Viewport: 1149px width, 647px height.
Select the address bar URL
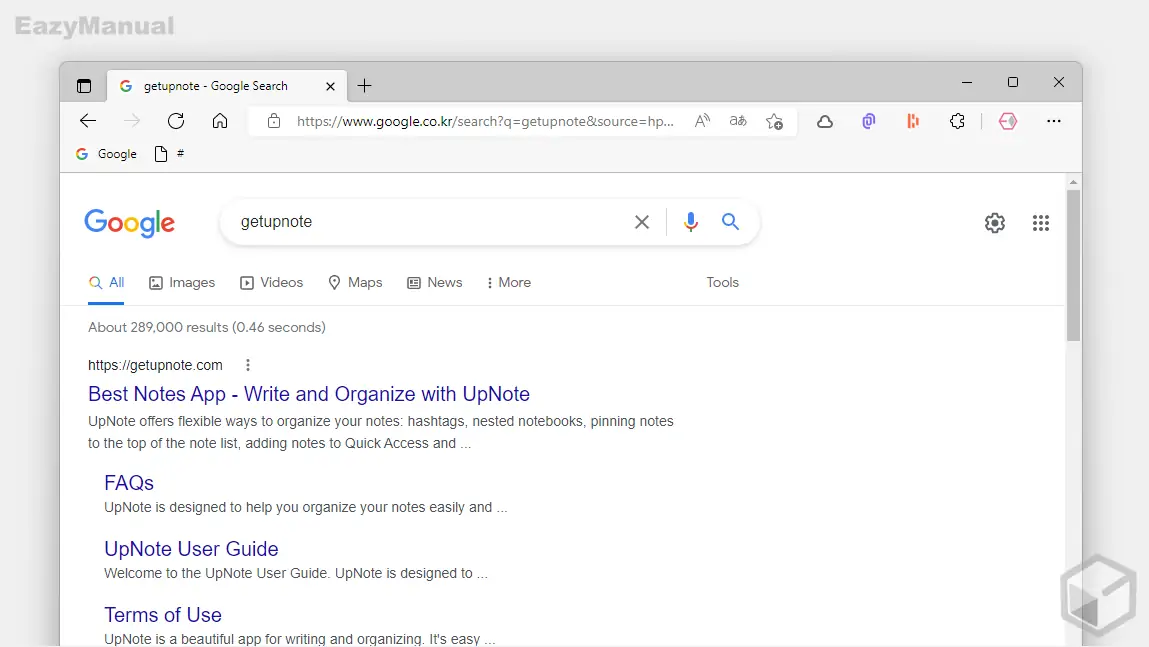[485, 121]
